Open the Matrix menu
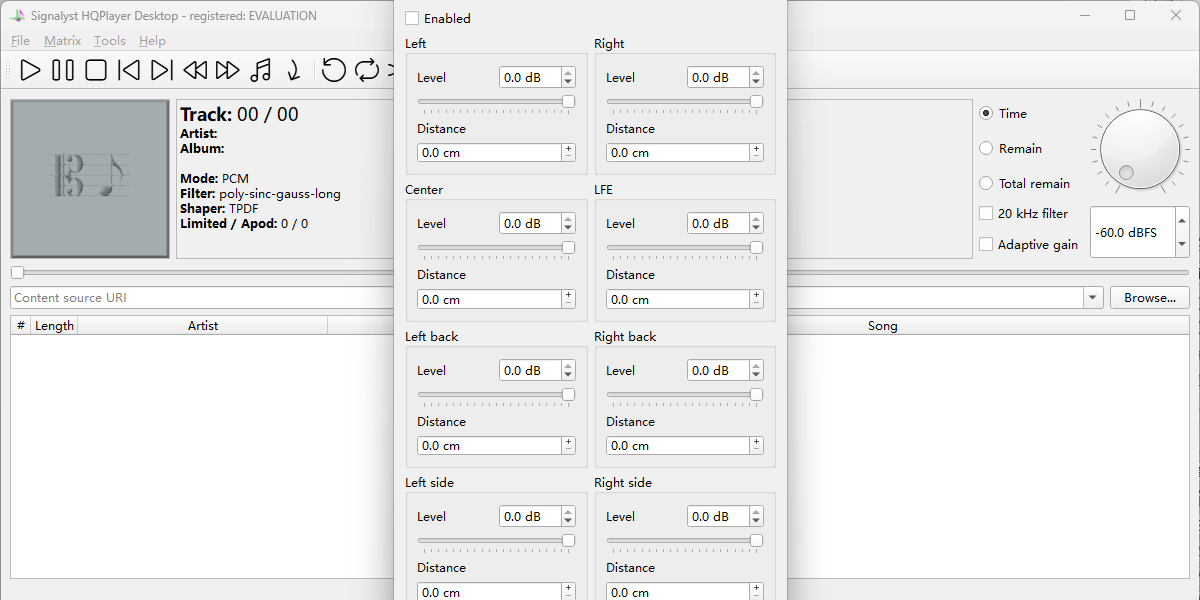 point(62,41)
